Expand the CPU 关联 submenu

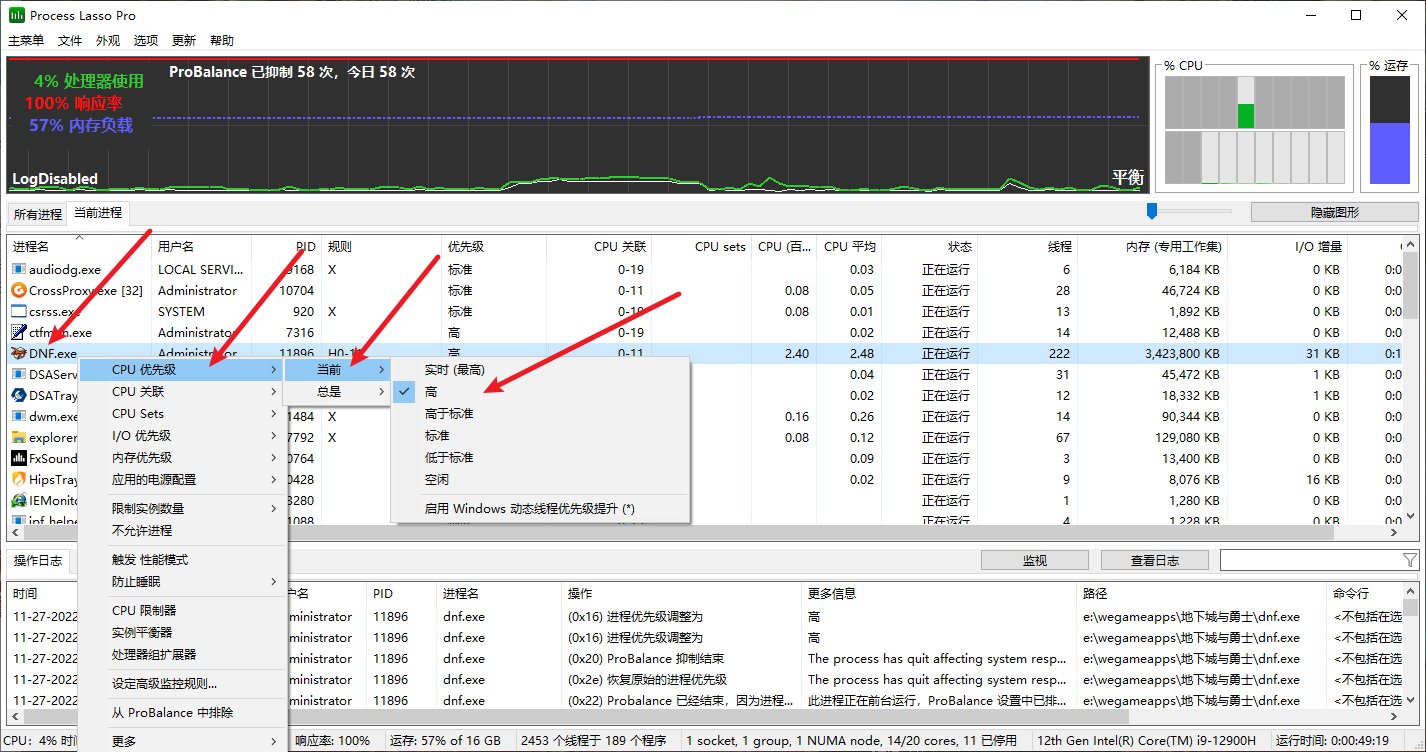coord(183,392)
